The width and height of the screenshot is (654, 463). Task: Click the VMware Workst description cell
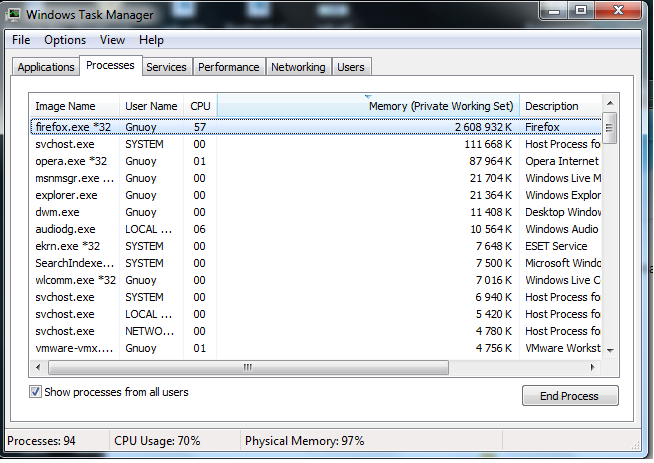click(x=563, y=348)
